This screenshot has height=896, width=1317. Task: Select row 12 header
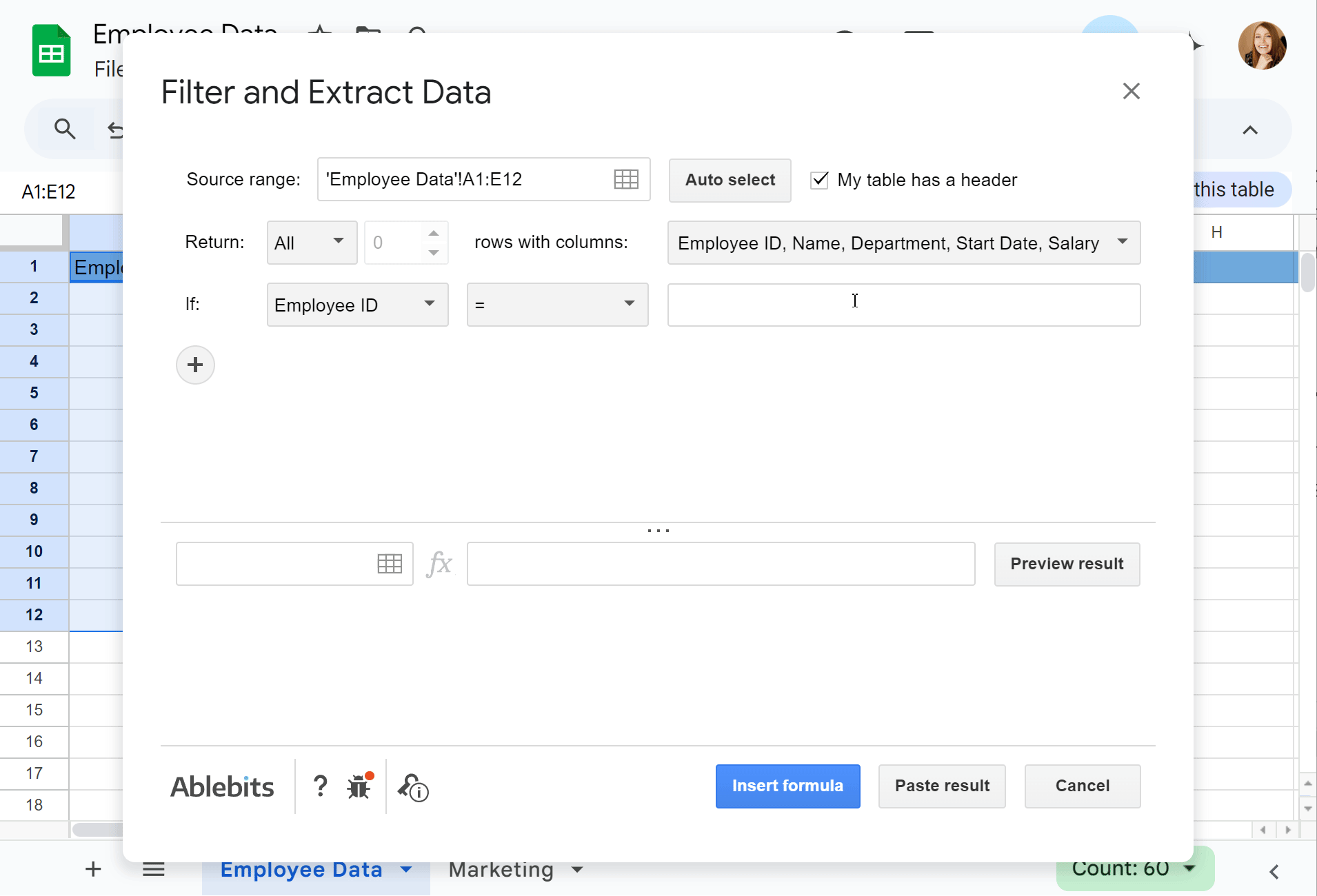click(34, 615)
